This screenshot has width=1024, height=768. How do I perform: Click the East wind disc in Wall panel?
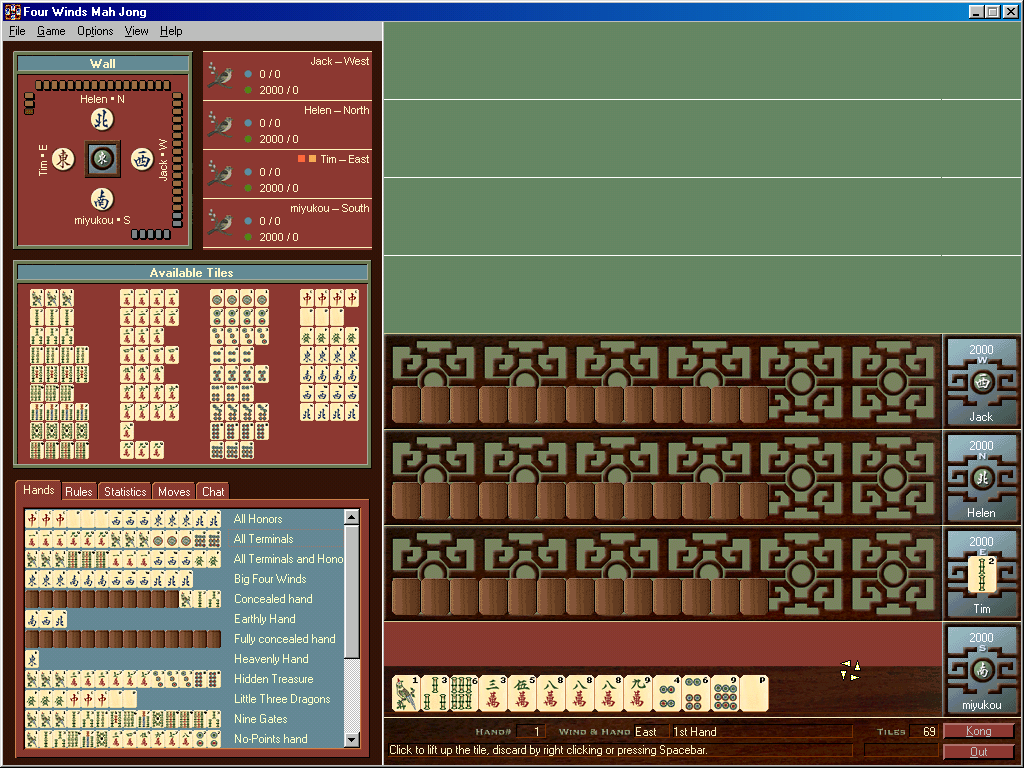click(x=63, y=159)
